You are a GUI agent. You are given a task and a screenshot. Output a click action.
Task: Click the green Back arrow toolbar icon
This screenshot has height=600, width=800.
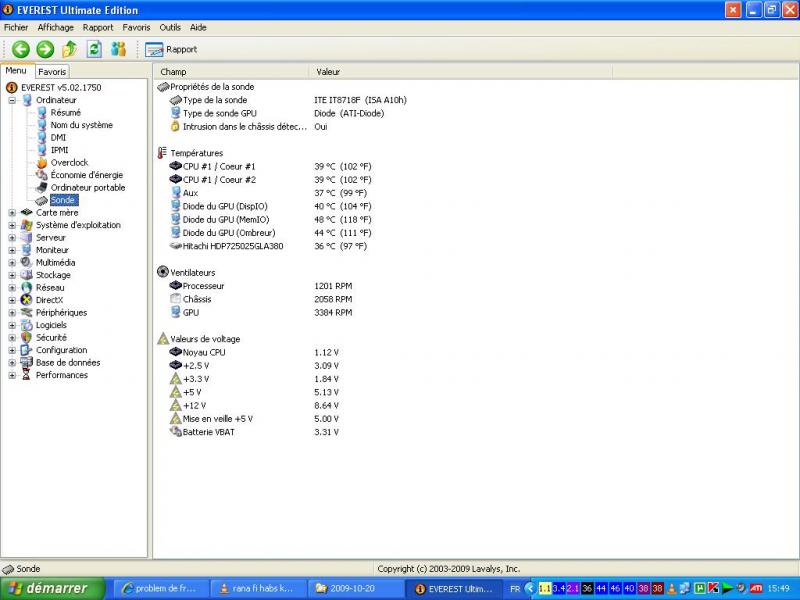(x=20, y=49)
